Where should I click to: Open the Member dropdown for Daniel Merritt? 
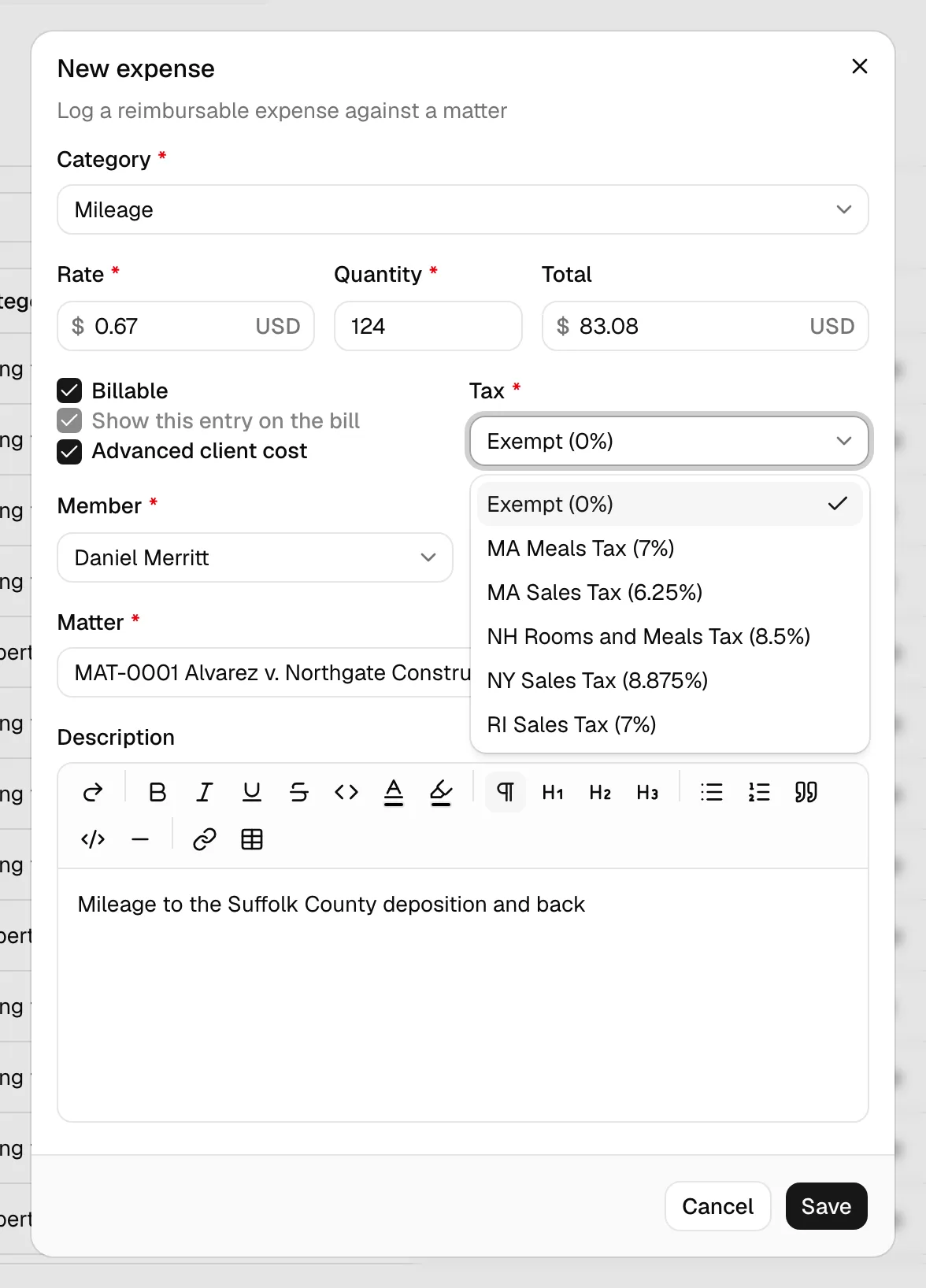pyautogui.click(x=255, y=557)
